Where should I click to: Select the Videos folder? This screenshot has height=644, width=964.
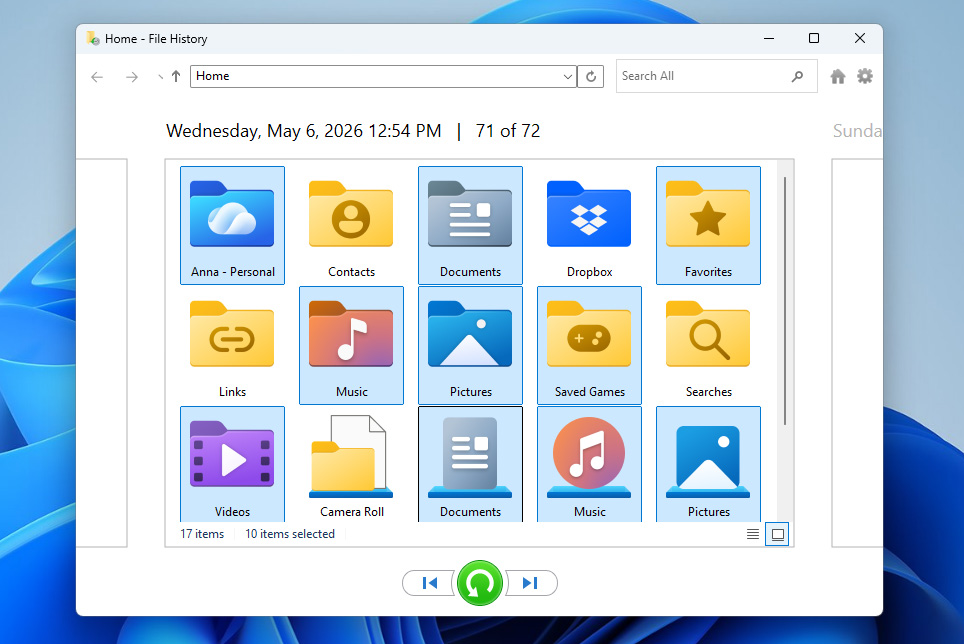232,464
